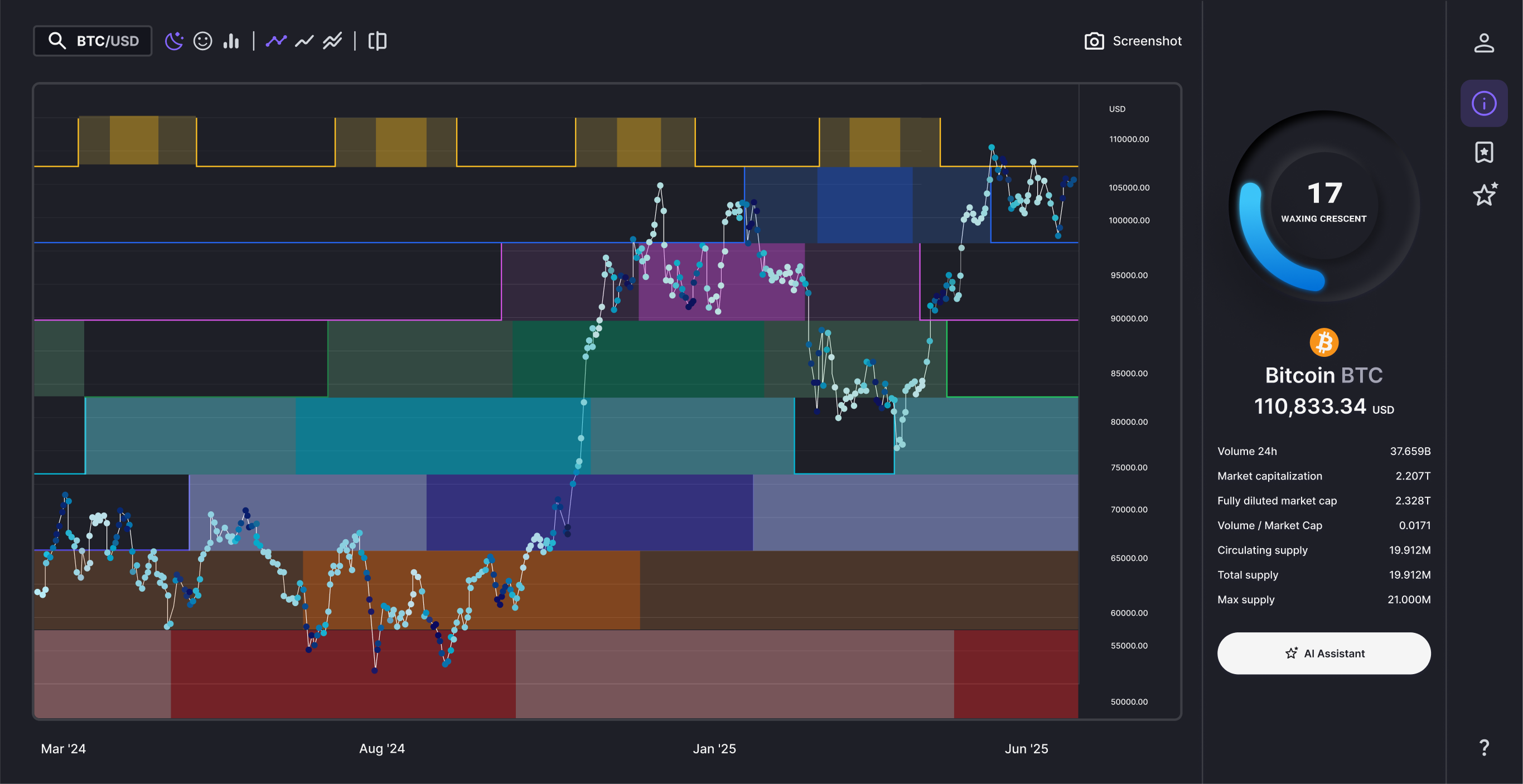This screenshot has width=1523, height=784.
Task: Toggle the moon phase overlay icon
Action: coord(174,41)
